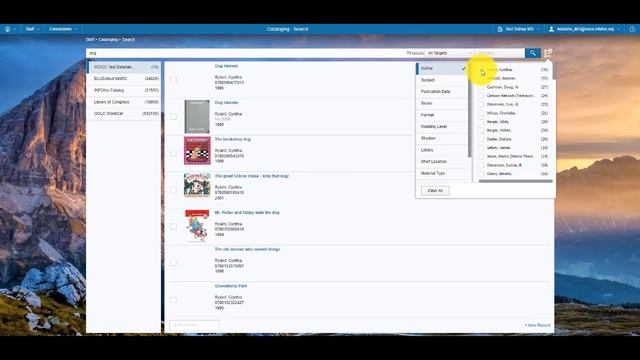Select checkbox for The great Gracie chase result
The width and height of the screenshot is (640, 360).
173,190
